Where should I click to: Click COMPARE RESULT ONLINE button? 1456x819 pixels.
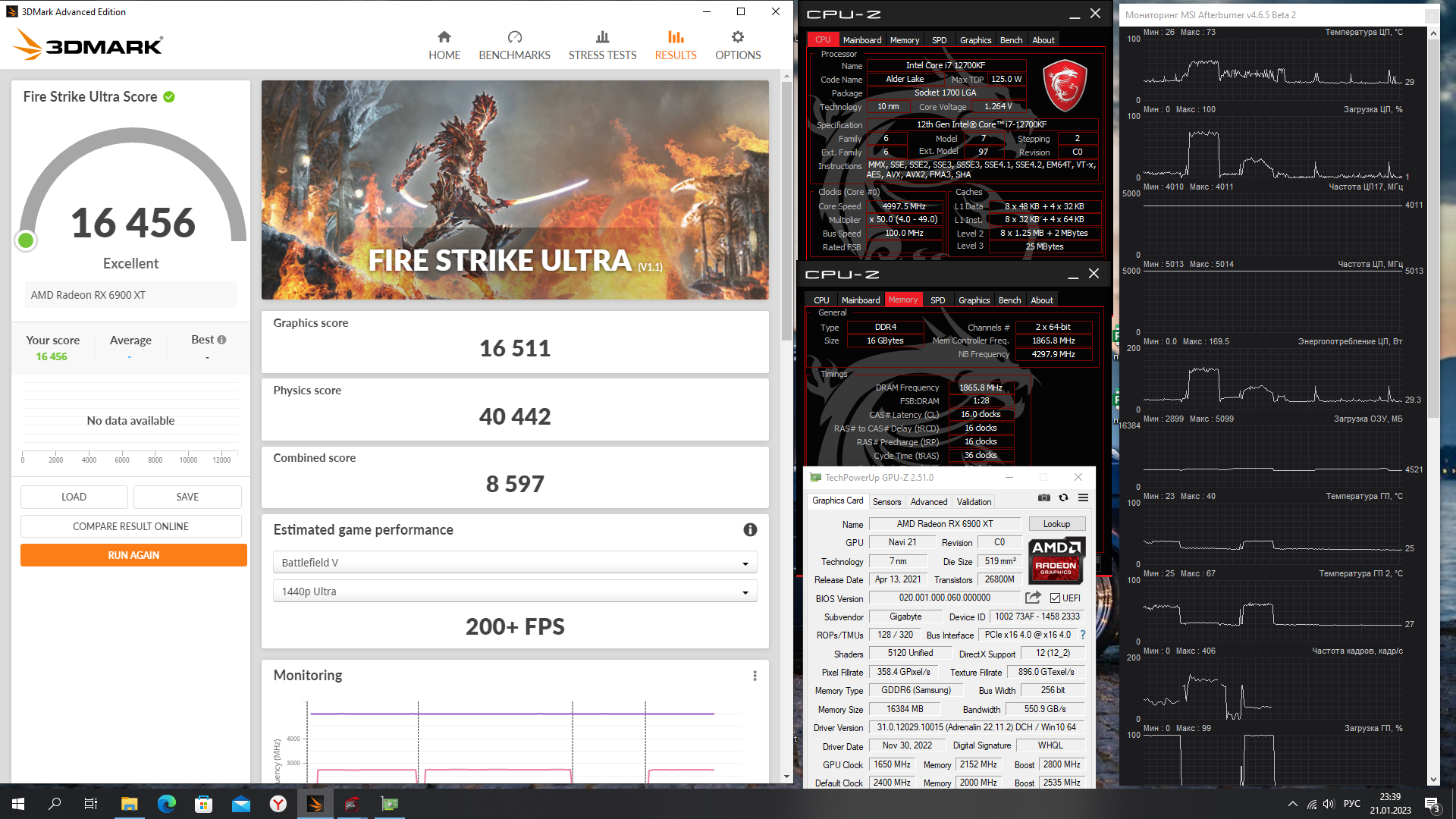pyautogui.click(x=130, y=526)
